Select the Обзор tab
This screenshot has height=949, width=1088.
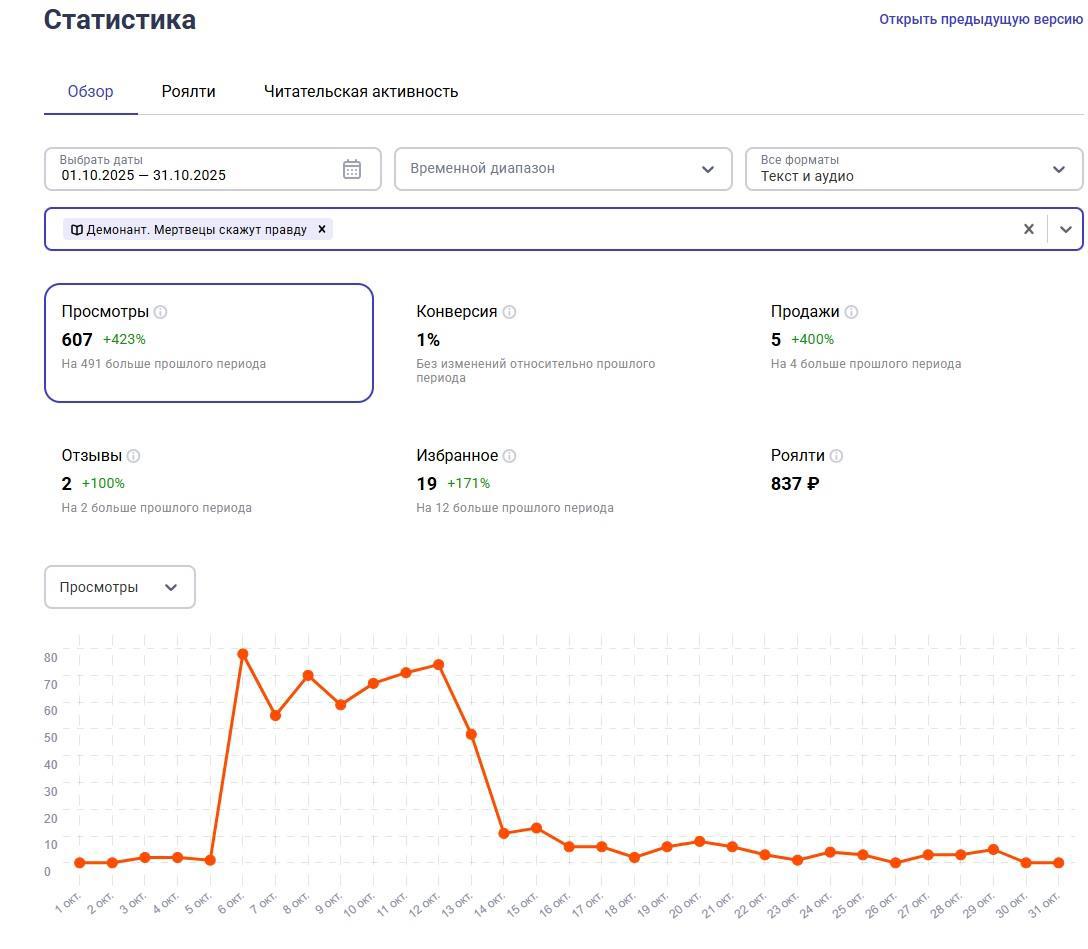(90, 91)
